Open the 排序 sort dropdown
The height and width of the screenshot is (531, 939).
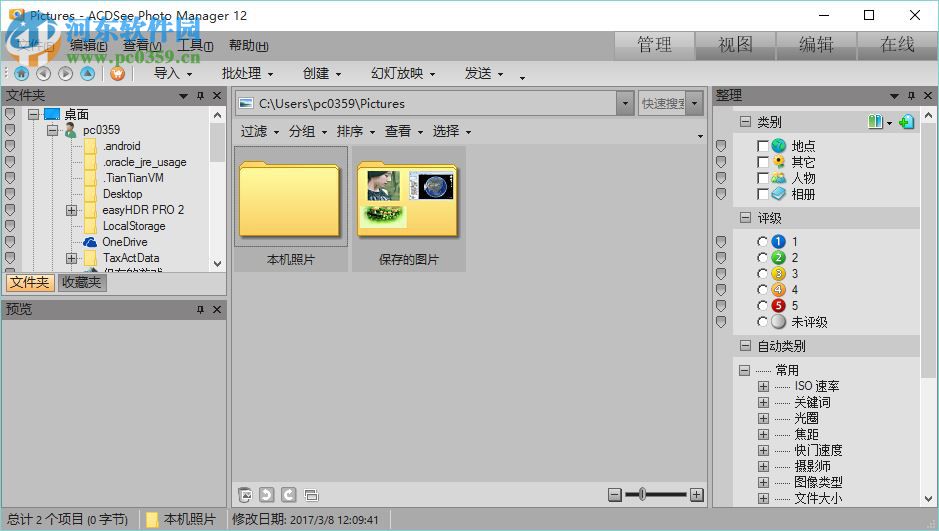pyautogui.click(x=355, y=131)
